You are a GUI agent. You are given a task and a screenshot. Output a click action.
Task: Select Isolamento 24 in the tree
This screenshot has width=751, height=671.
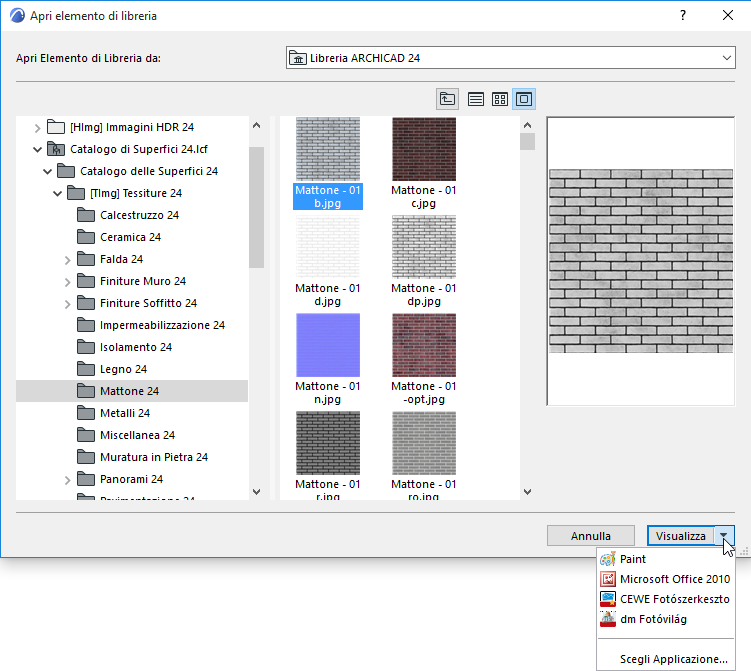tap(136, 347)
